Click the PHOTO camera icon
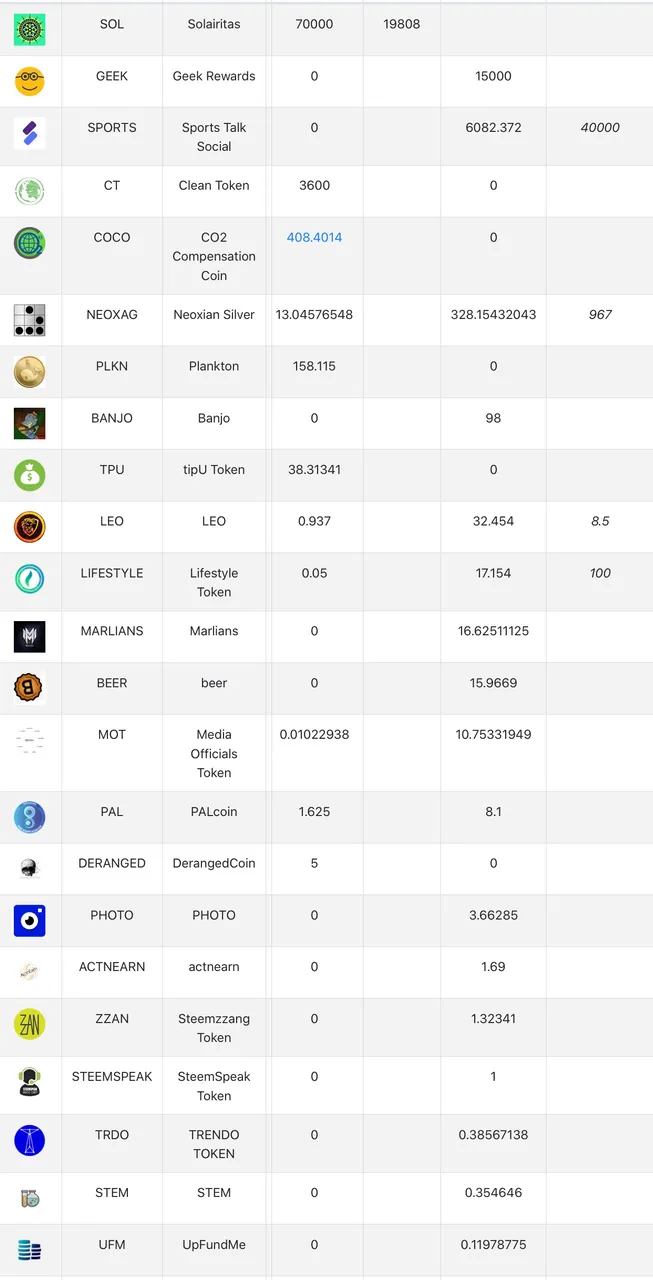 pos(30,921)
